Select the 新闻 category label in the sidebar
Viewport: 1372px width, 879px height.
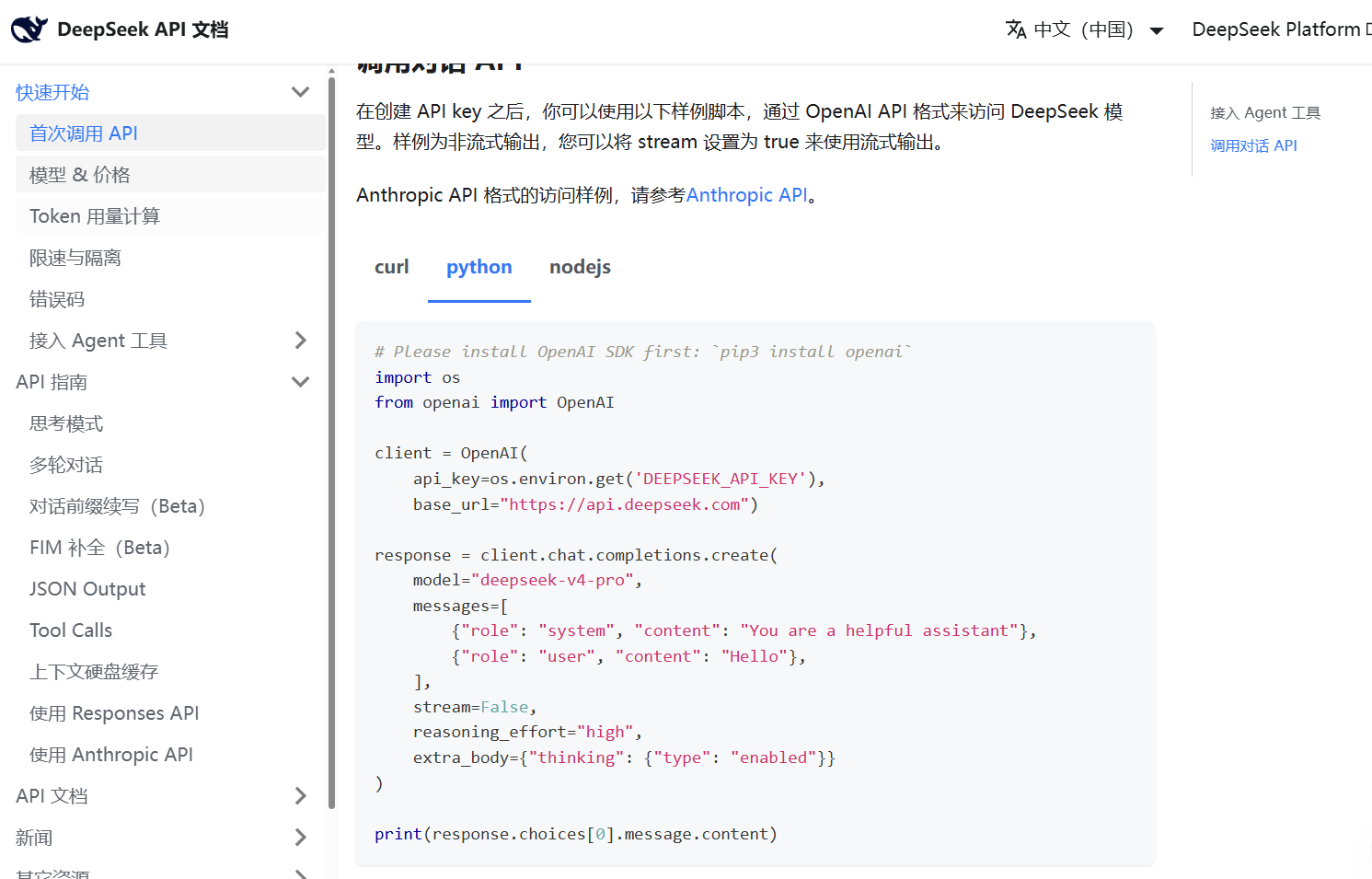click(34, 838)
